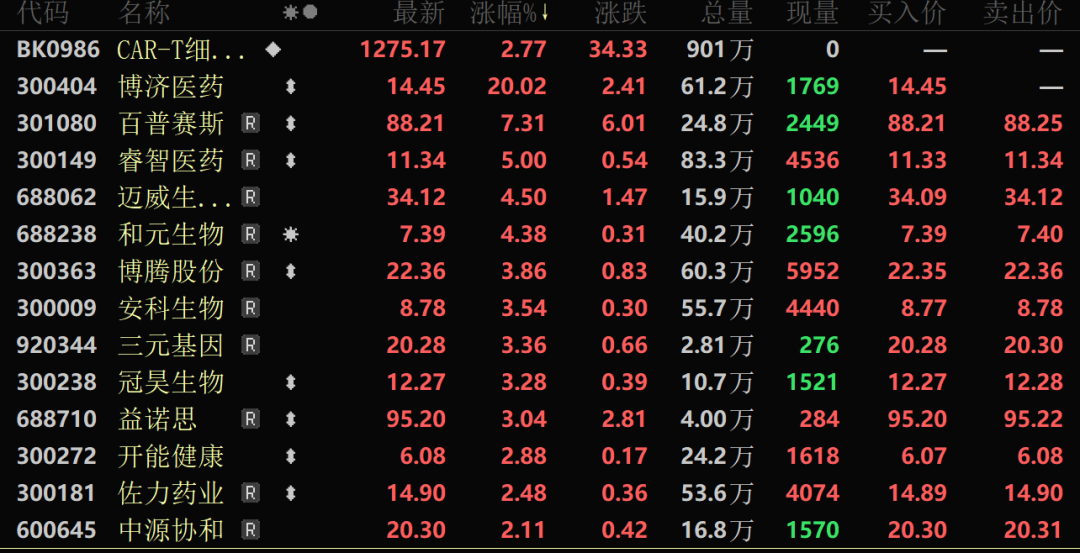Viewport: 1080px width, 553px height.
Task: Click the up-down arrow icon on the 睿智医药 row
Action: (x=291, y=160)
